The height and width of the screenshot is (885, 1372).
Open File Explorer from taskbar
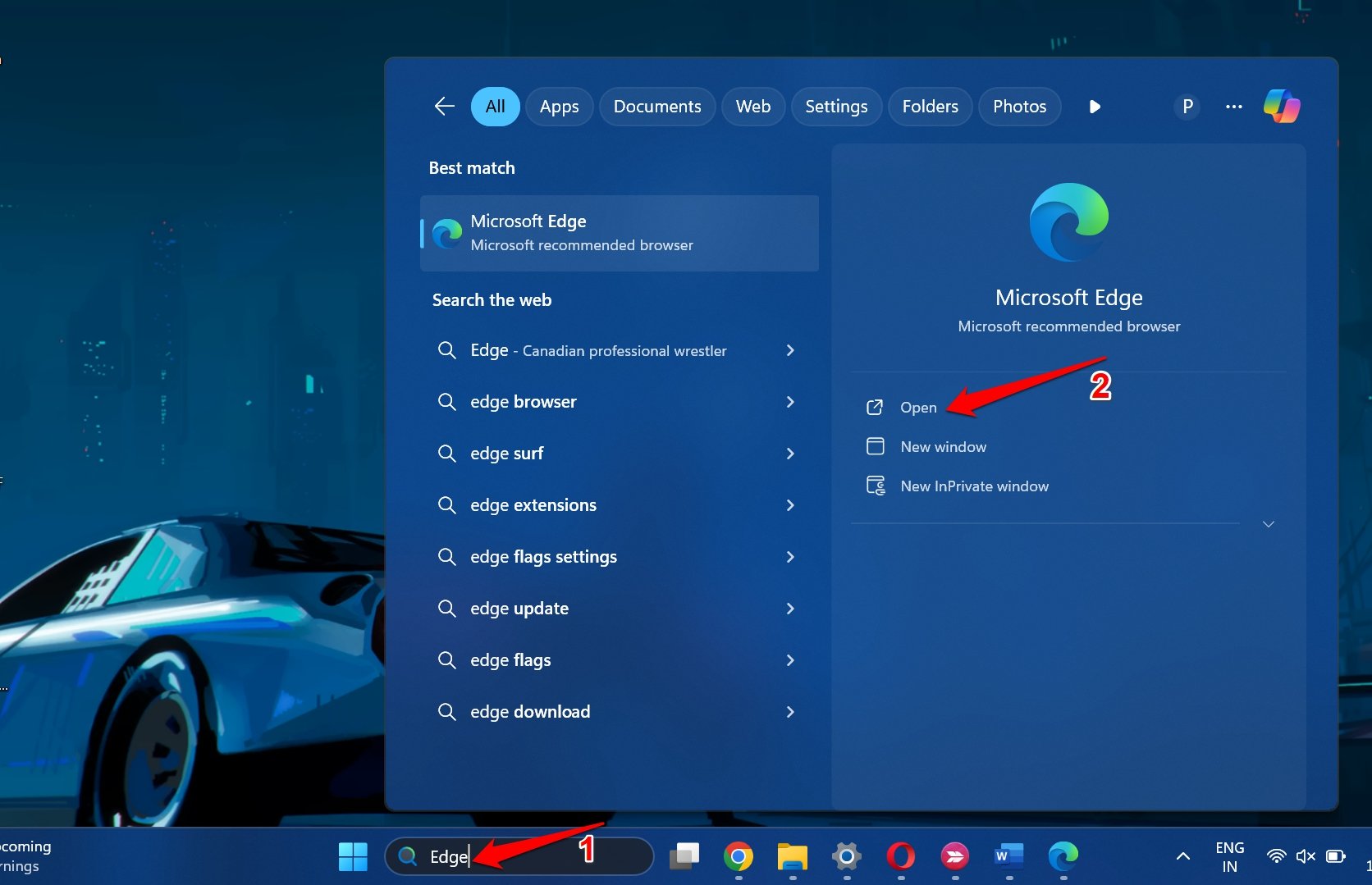(x=793, y=857)
